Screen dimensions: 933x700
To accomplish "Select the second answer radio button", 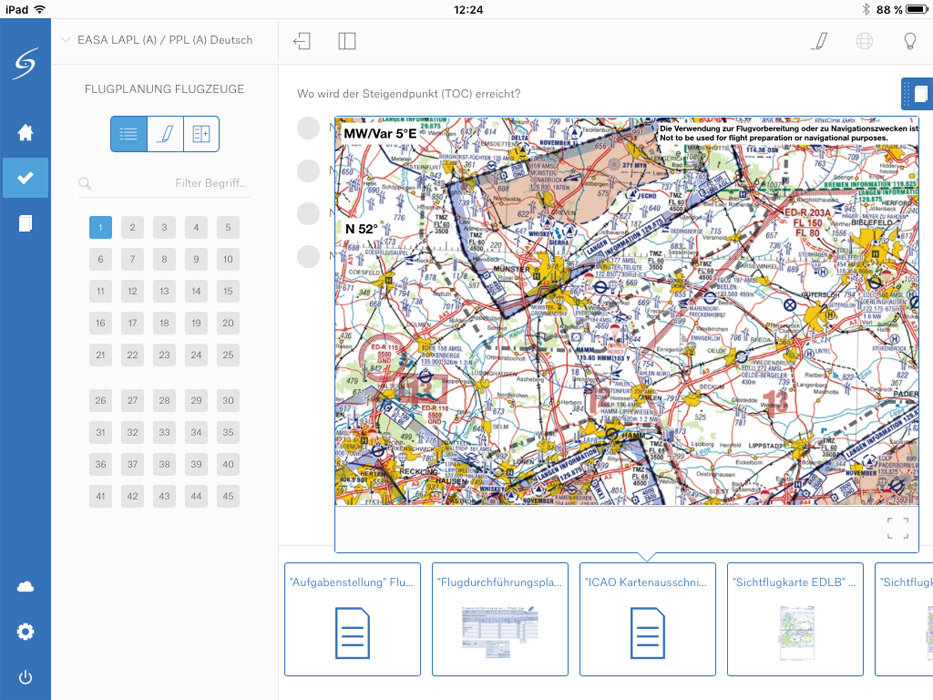I will (308, 170).
